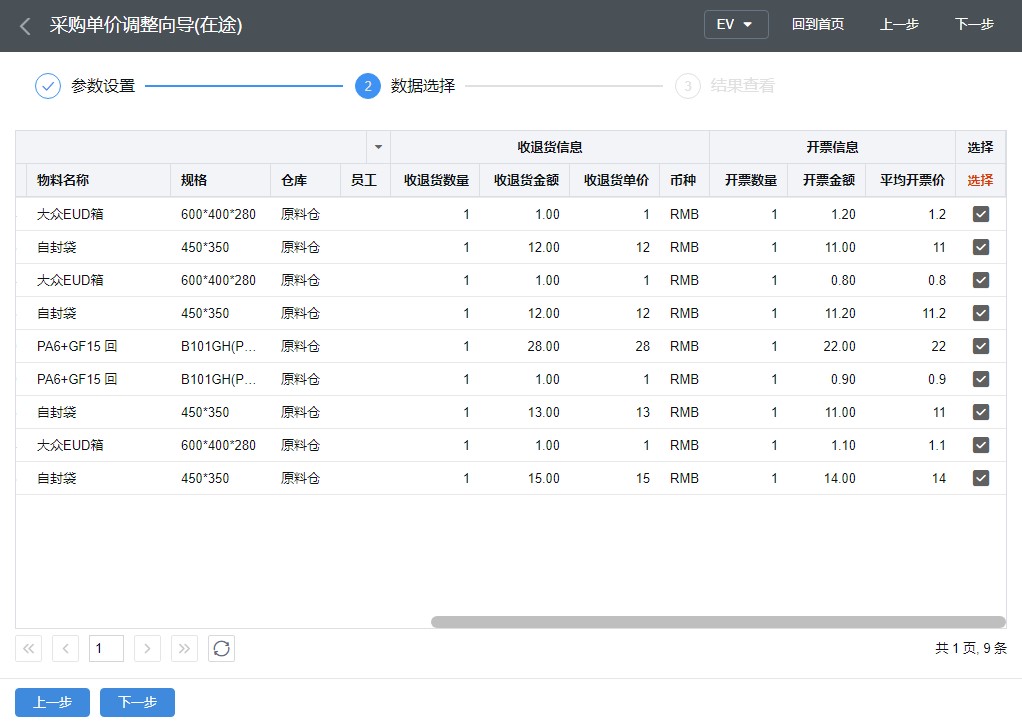Screen dimensions: 1022x726
Task: Sort by the 物料名称 column header
Action: pyautogui.click(x=98, y=181)
